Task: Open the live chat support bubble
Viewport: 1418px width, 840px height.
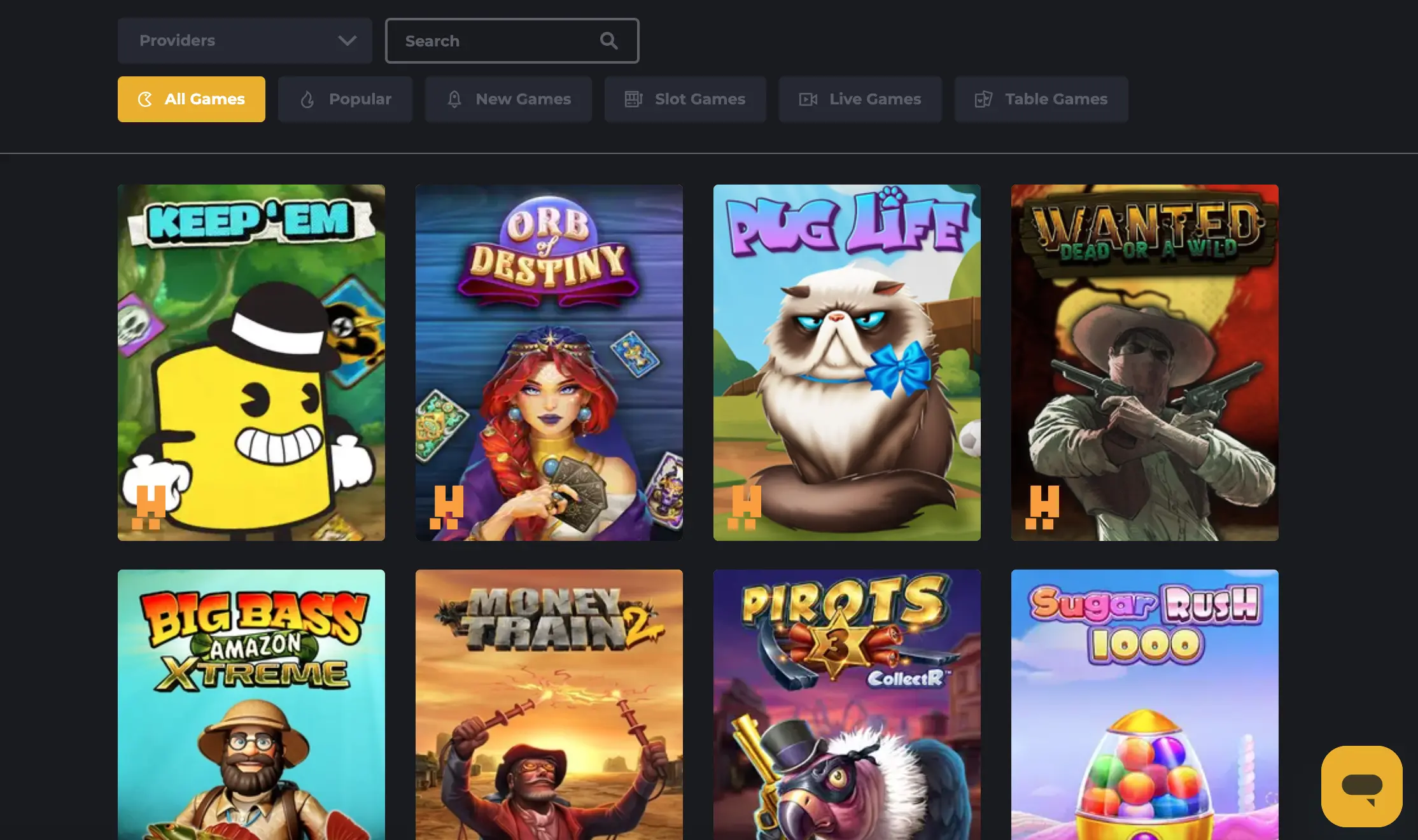Action: click(x=1362, y=787)
